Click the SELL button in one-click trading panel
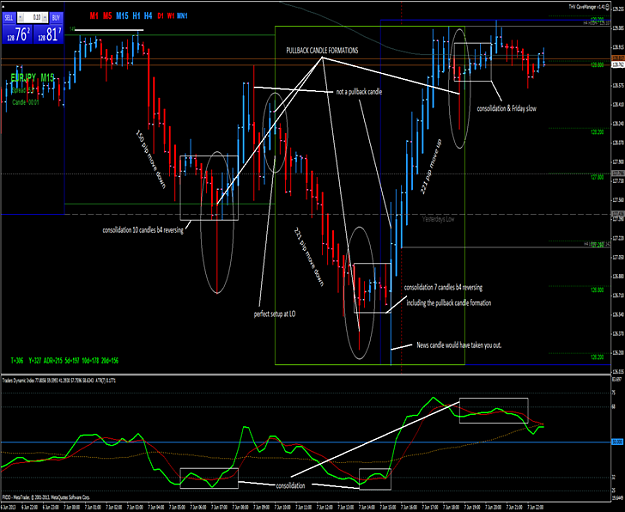This screenshot has width=625, height=512. coord(8,18)
